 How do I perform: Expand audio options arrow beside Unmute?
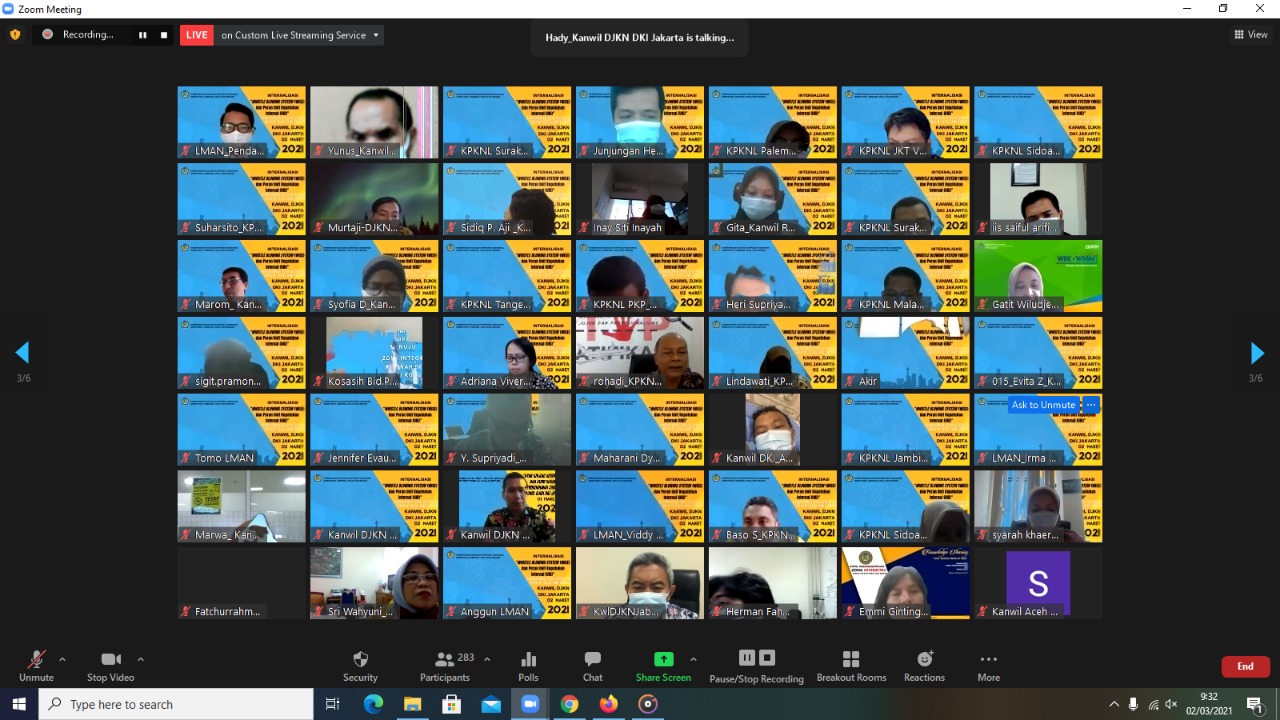click(x=62, y=659)
